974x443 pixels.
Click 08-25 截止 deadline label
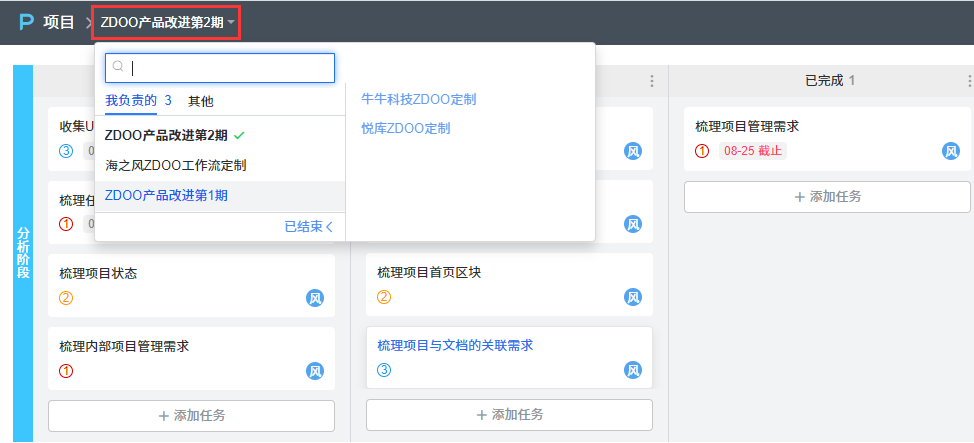(753, 151)
